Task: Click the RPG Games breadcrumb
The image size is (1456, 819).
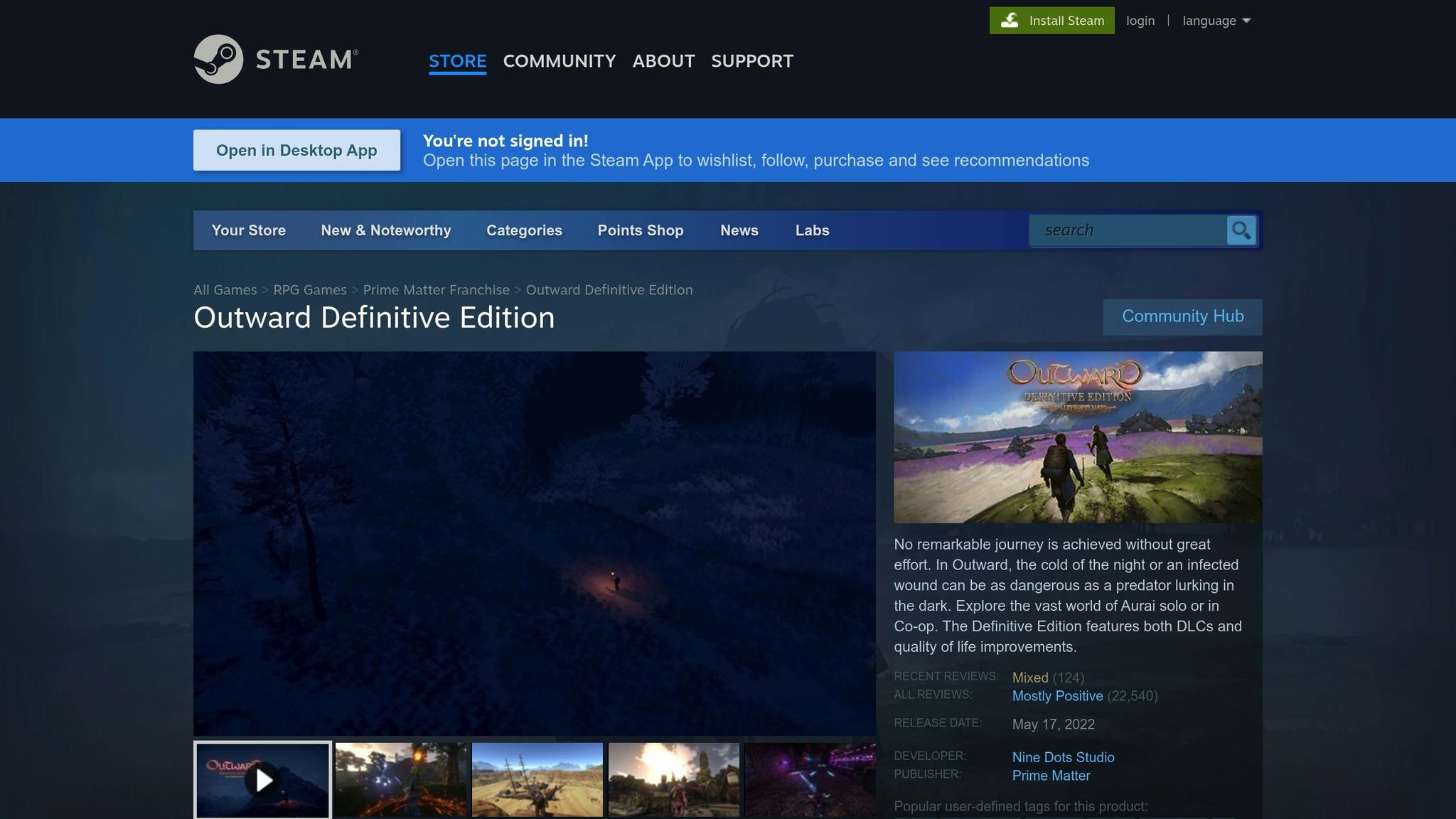Action: (309, 290)
